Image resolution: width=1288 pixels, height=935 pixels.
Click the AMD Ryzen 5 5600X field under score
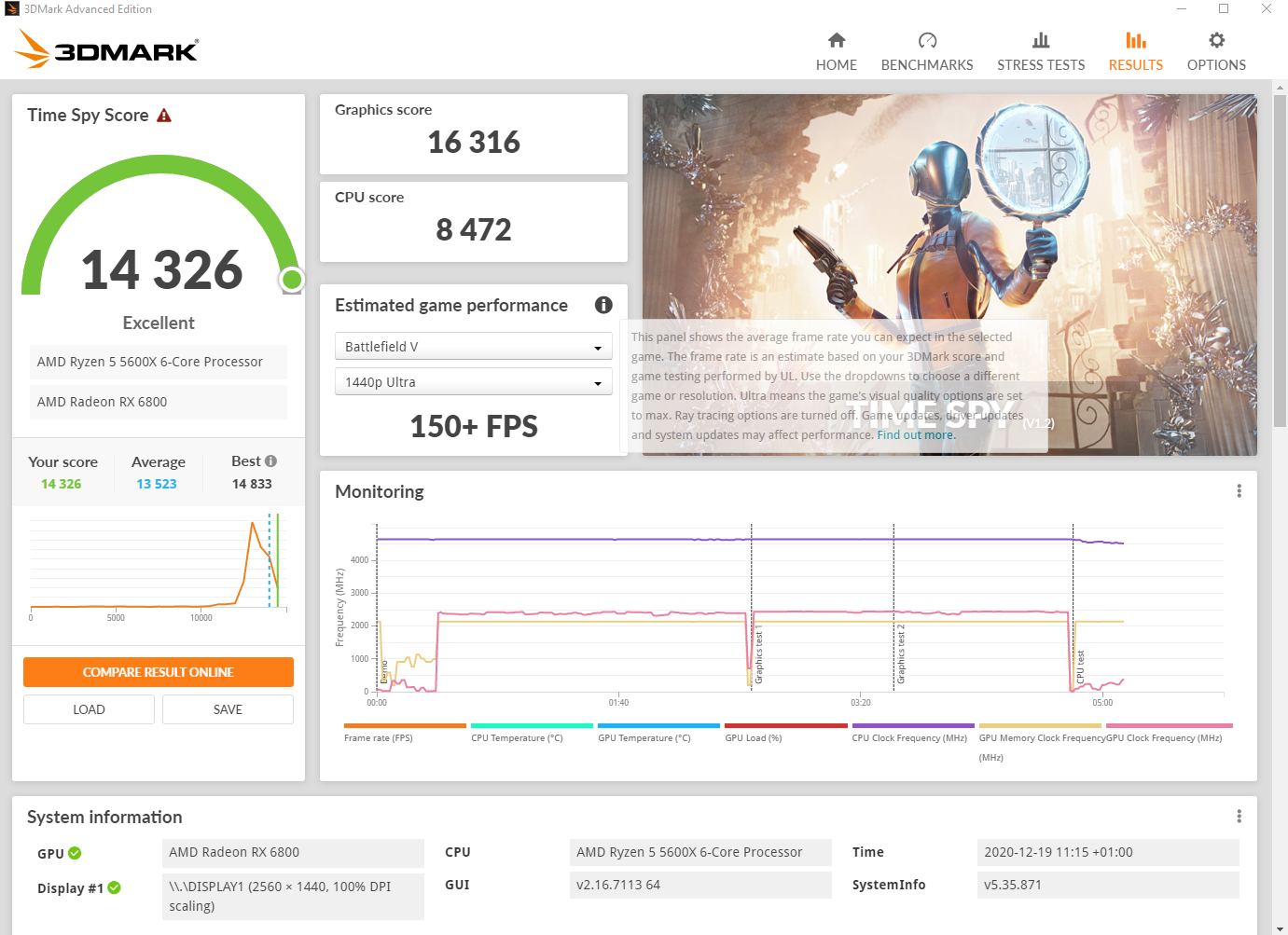[159, 362]
